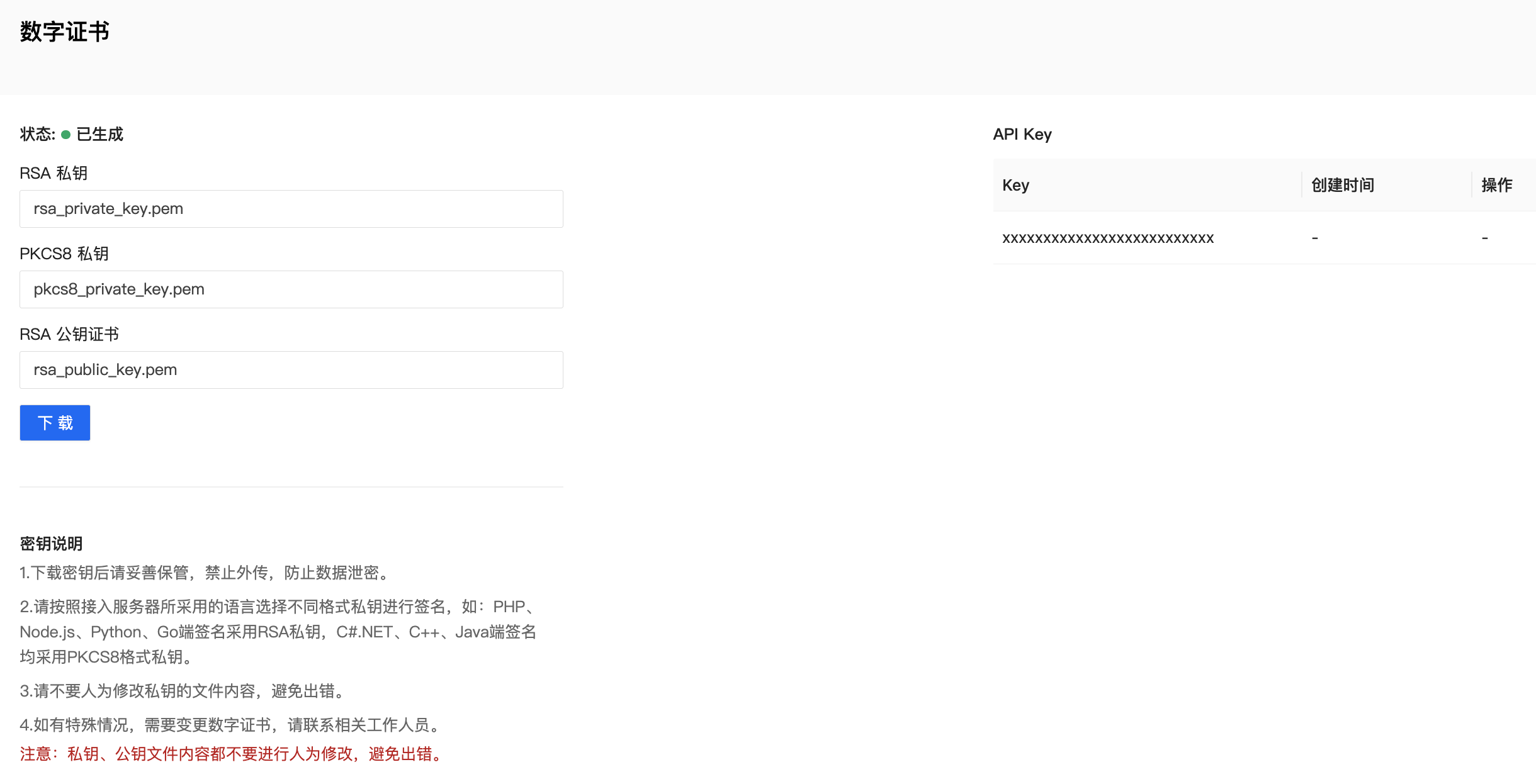Click the RSA 公钥证书 label
This screenshot has width=1536, height=784.
pyautogui.click(x=69, y=334)
